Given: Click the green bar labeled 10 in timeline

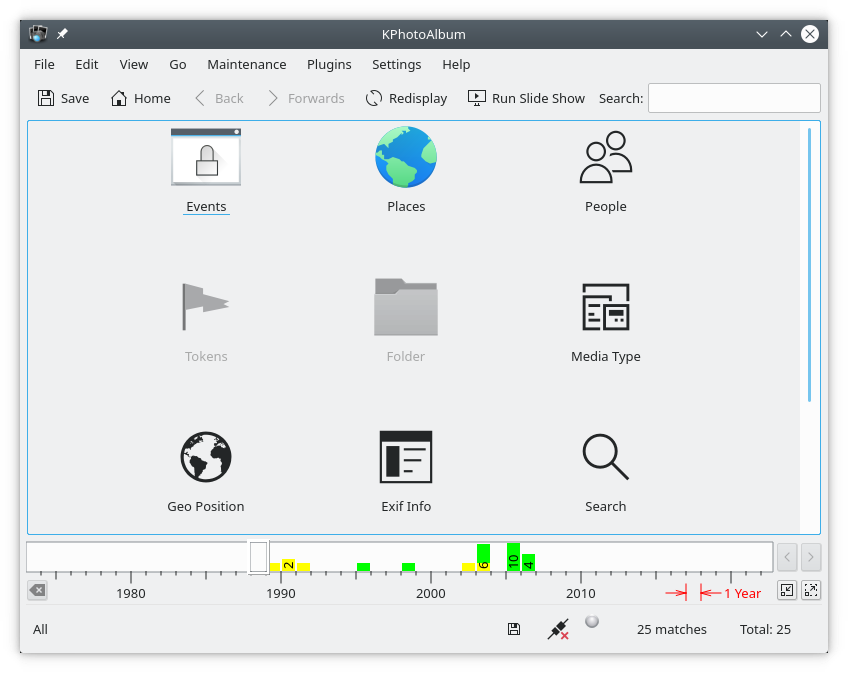Looking at the screenshot, I should pos(513,558).
